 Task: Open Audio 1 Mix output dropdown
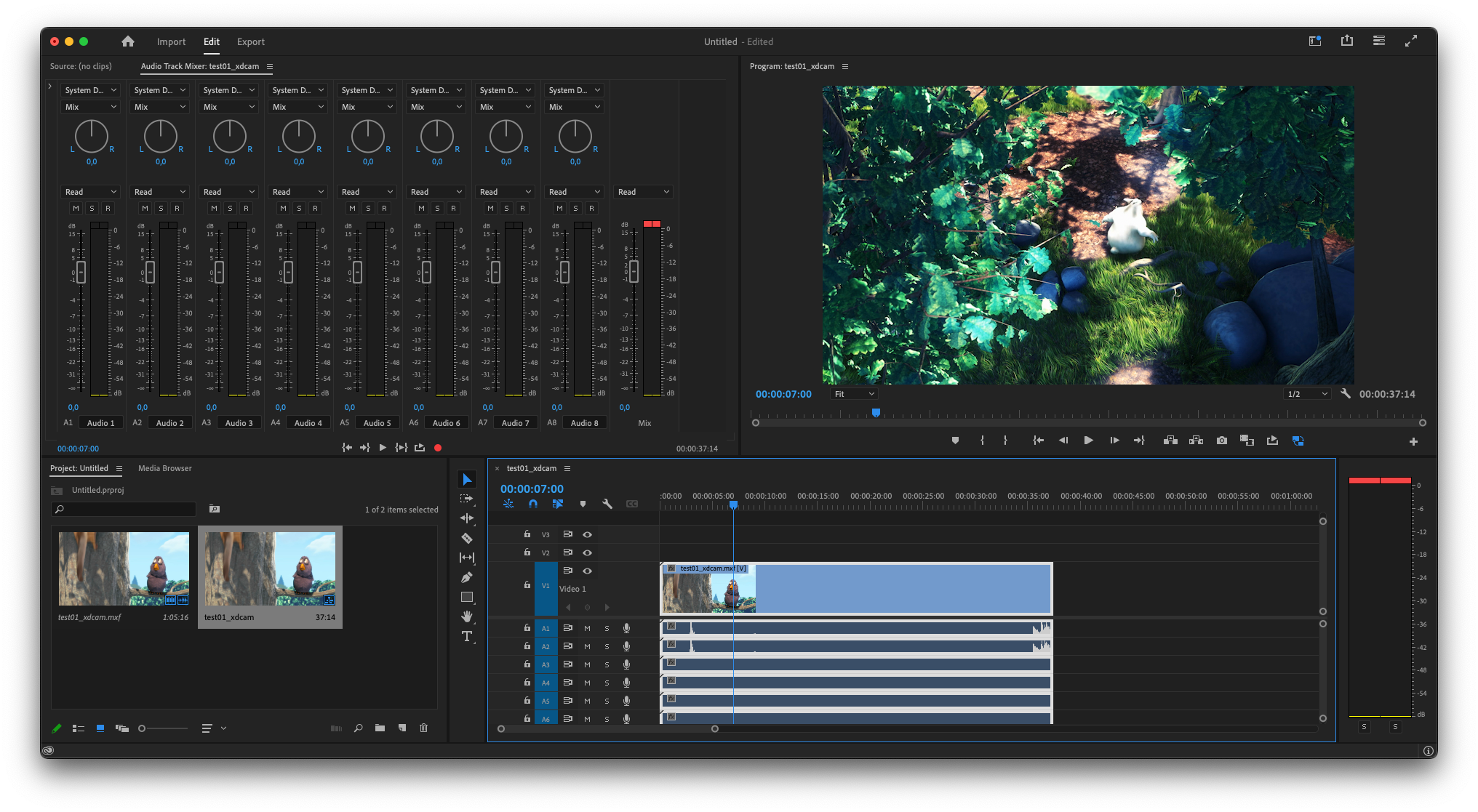coord(90,107)
